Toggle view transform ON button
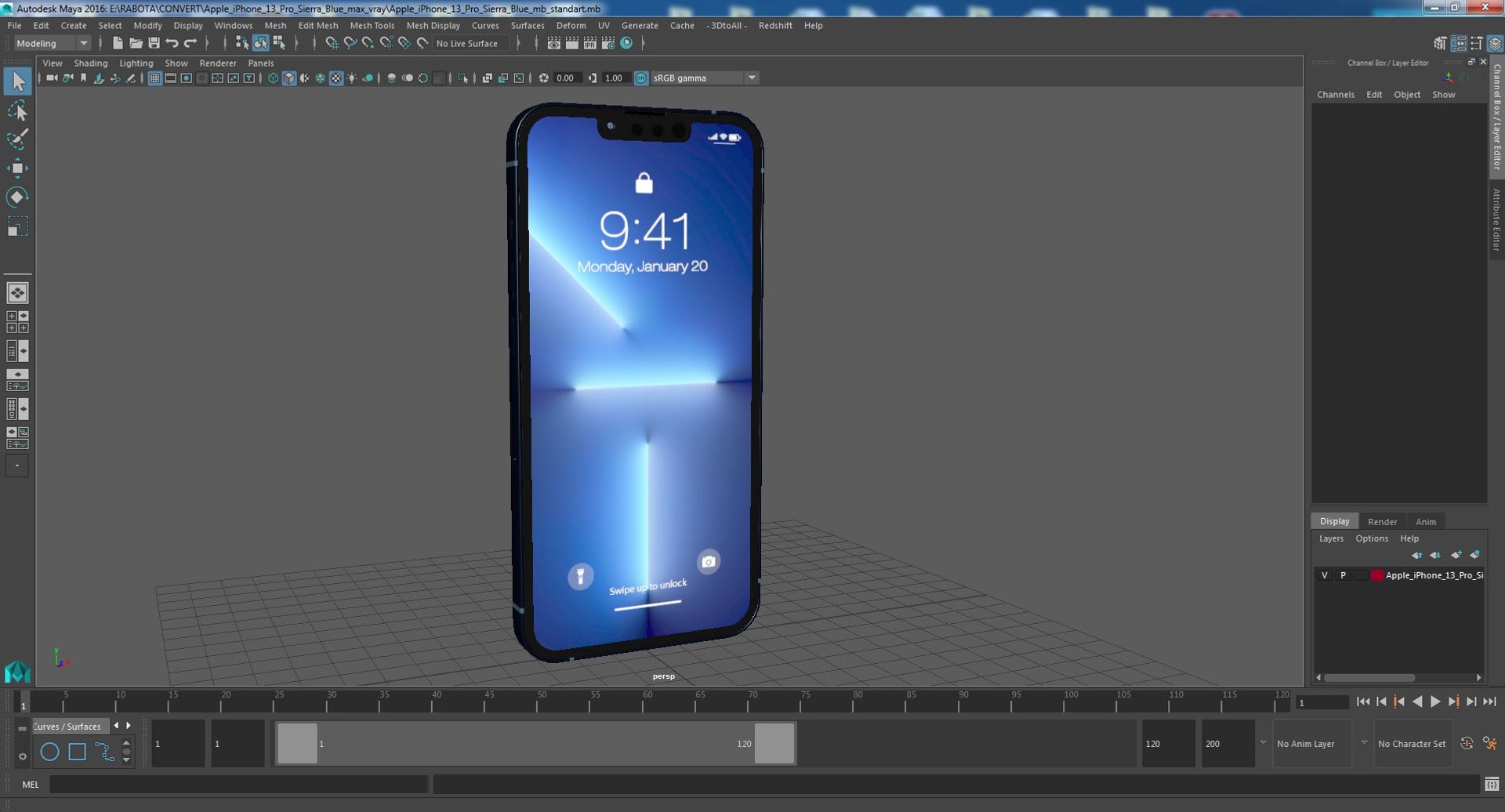This screenshot has height=812, width=1505. click(641, 78)
